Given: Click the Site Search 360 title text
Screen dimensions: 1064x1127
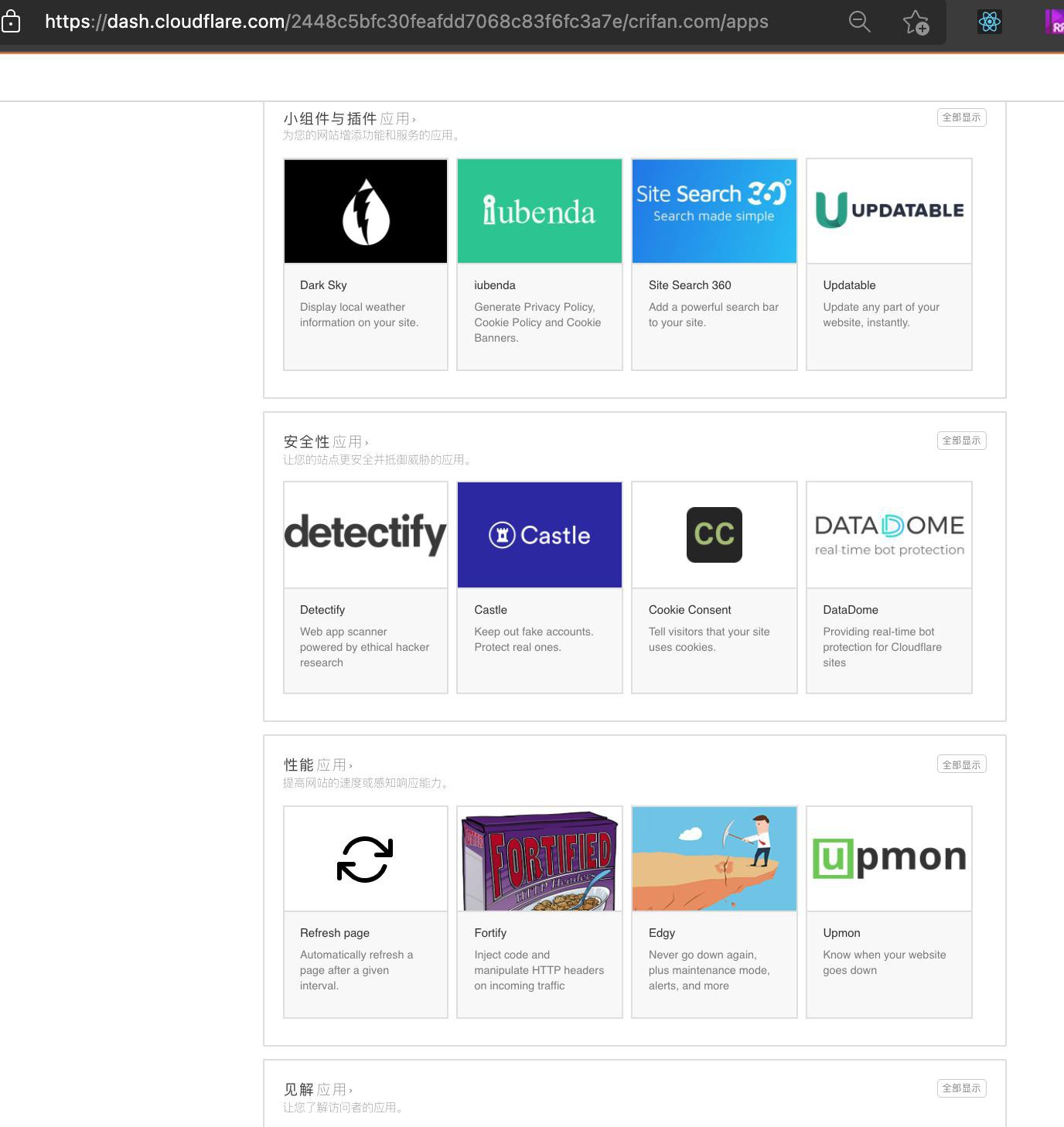Looking at the screenshot, I should [x=690, y=285].
